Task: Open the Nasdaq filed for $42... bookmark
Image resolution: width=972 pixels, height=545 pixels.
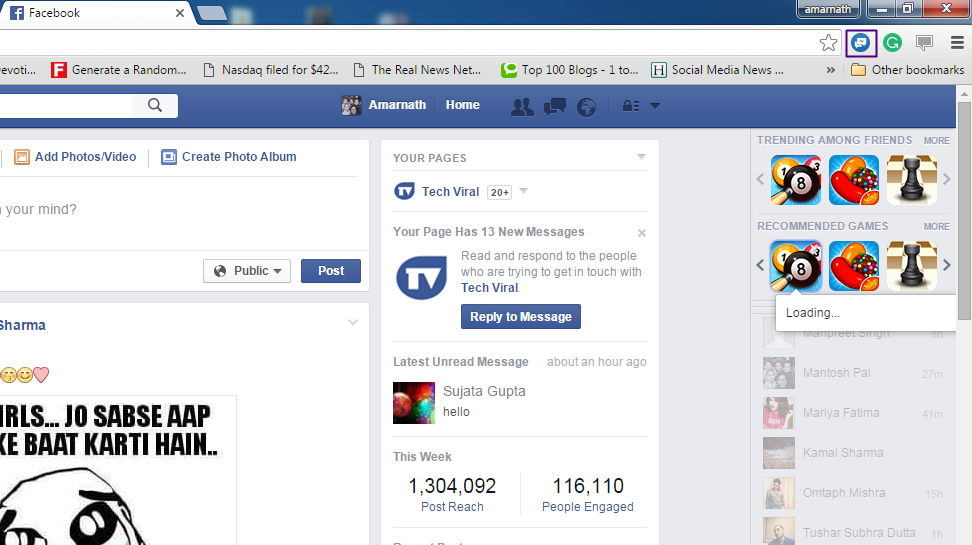Action: (271, 70)
